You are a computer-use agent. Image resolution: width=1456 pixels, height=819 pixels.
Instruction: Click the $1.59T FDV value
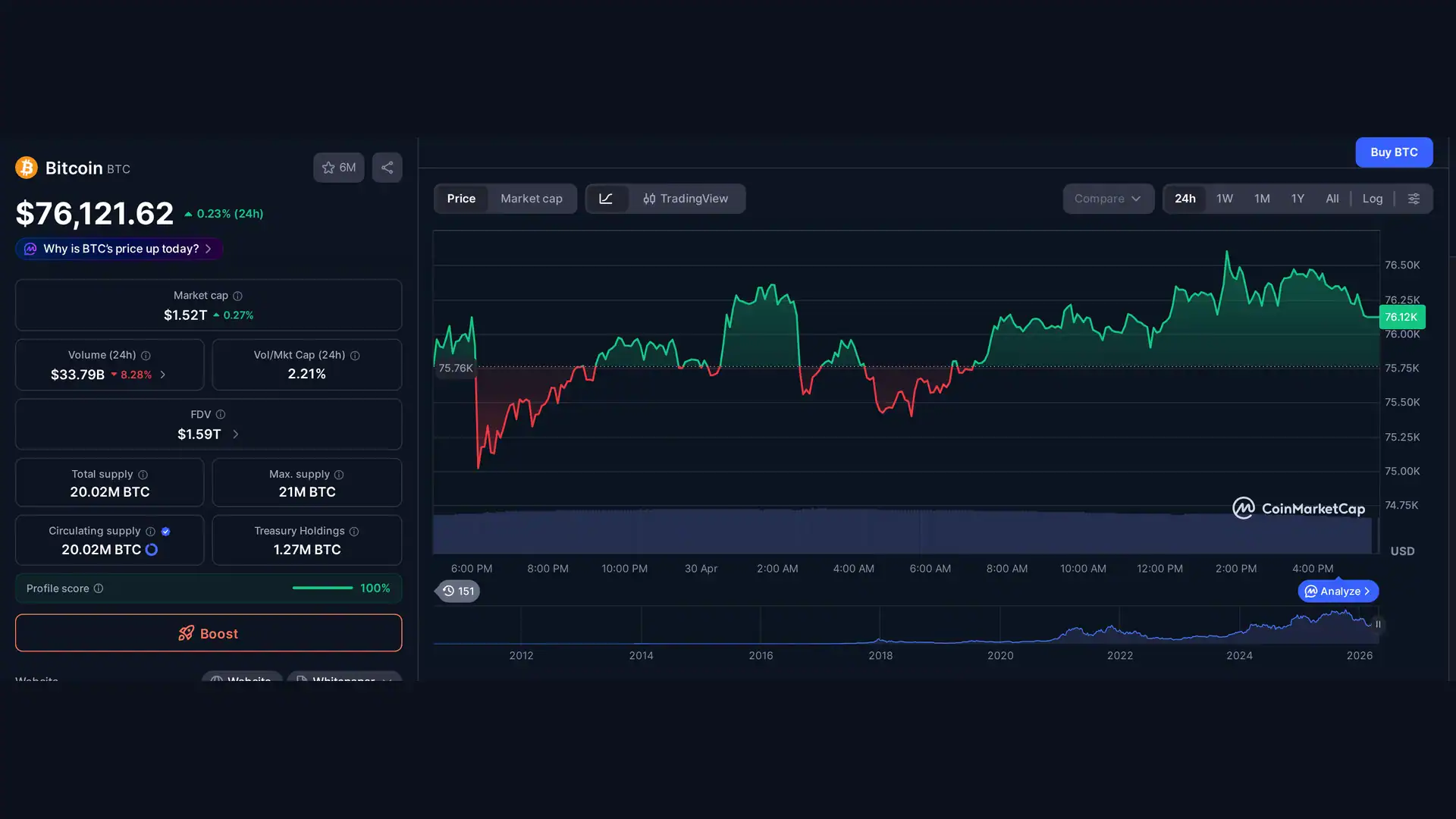(x=199, y=435)
